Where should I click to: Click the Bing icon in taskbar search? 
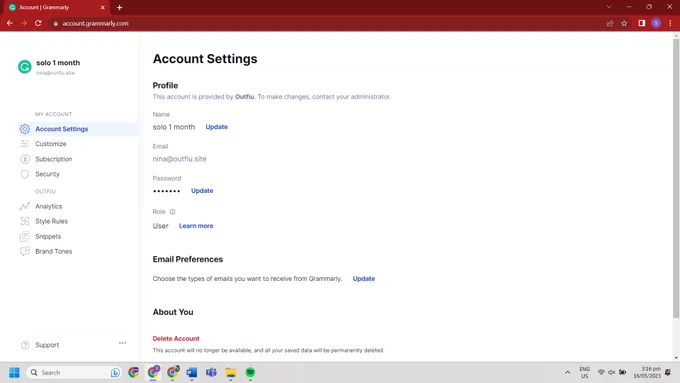click(115, 373)
